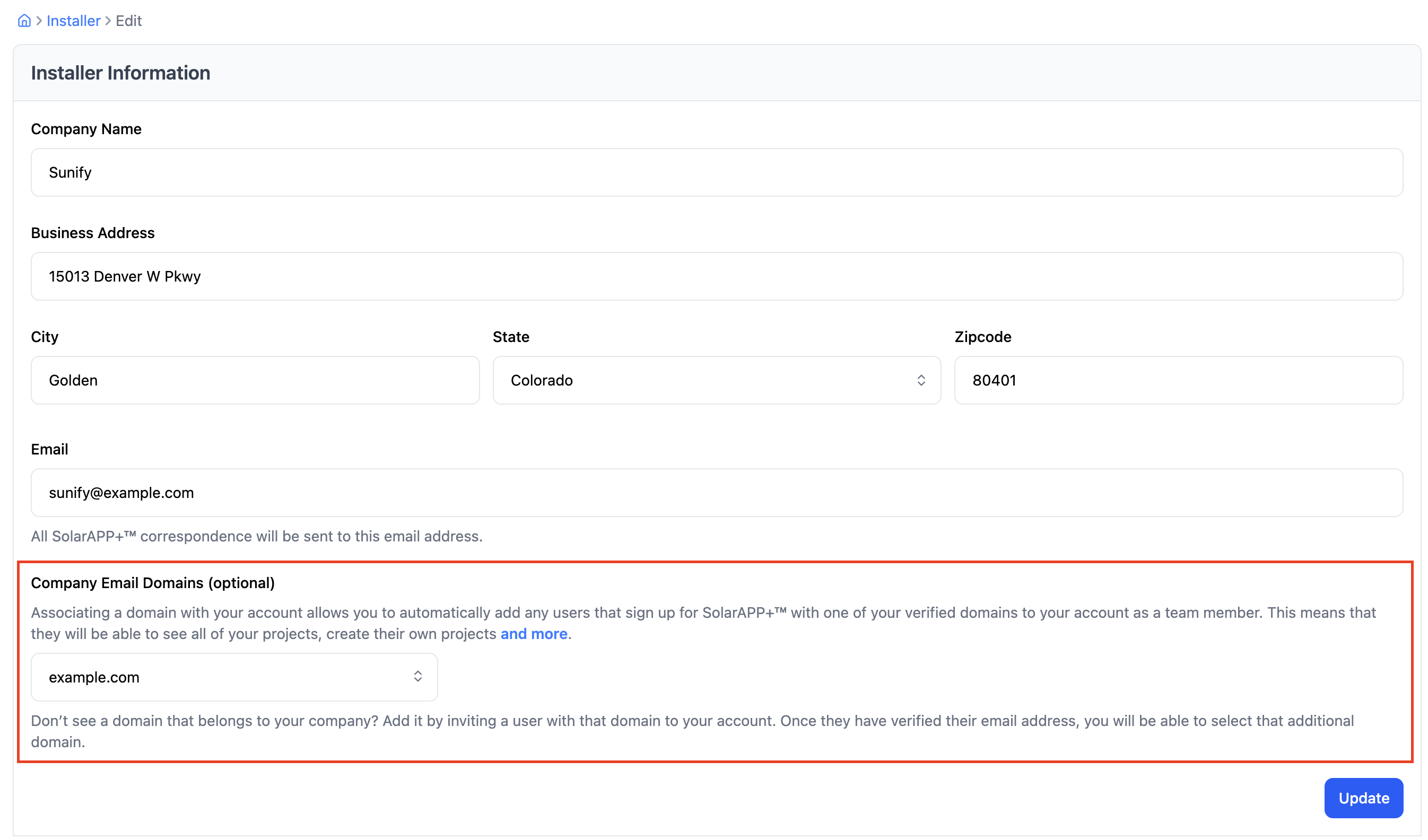Viewport: 1428px width, 840px height.
Task: Open the example.com domain dropdown
Action: [234, 677]
